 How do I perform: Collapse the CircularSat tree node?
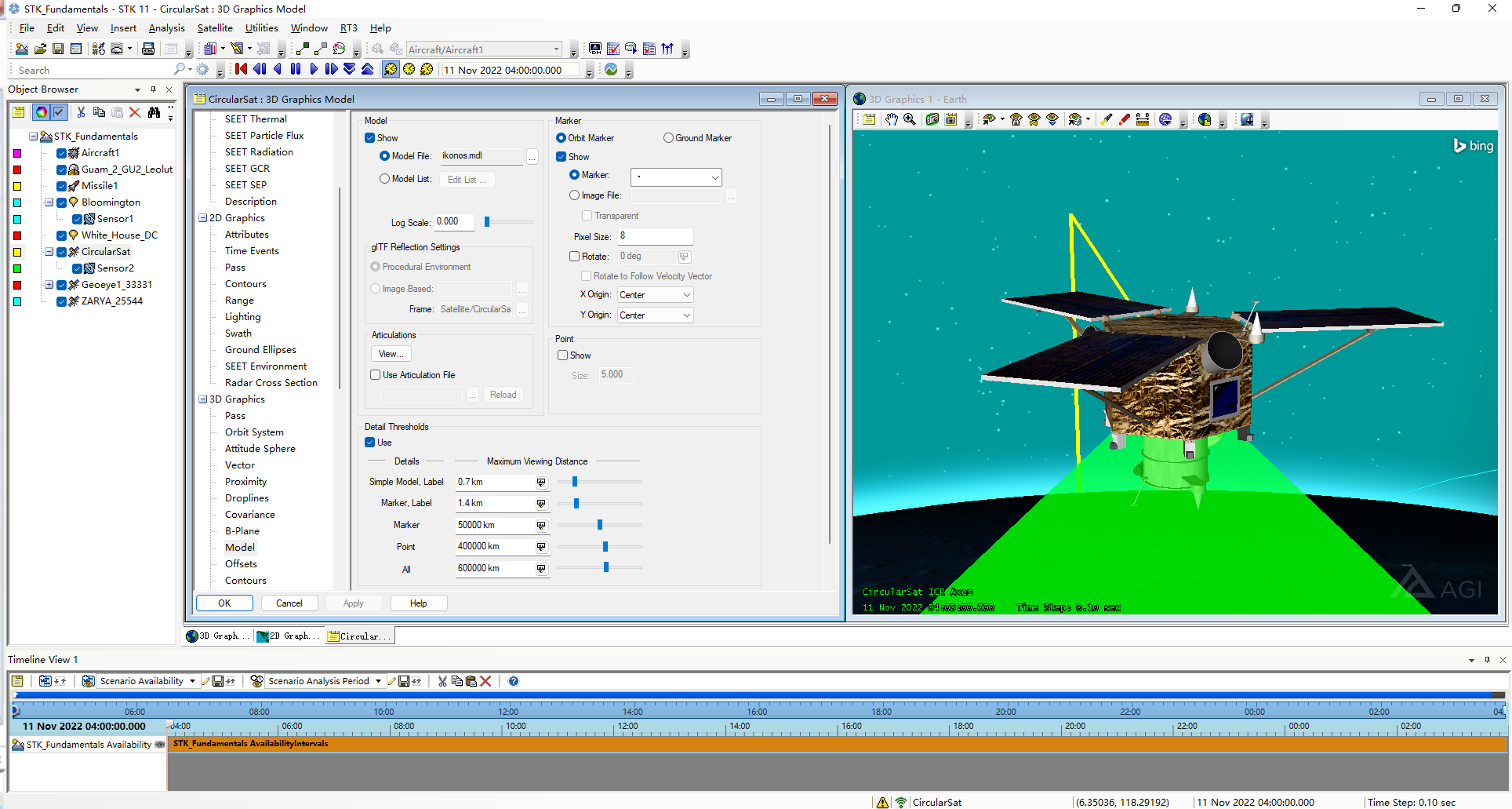[x=49, y=252]
